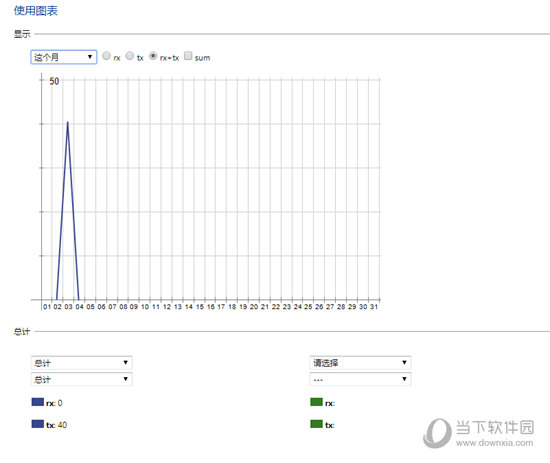This screenshot has height=463, width=550.
Task: Expand the --- dropdown on the right
Action: (x=360, y=379)
